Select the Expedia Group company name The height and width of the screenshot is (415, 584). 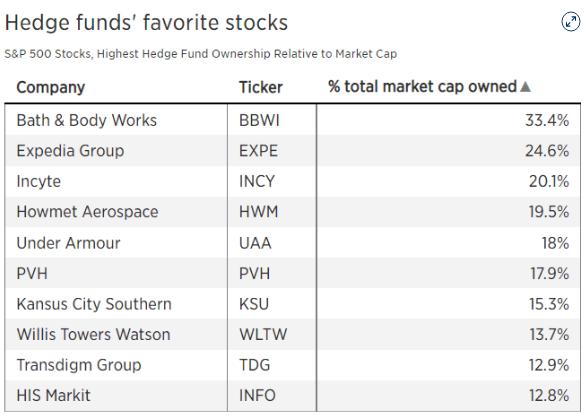coord(70,151)
